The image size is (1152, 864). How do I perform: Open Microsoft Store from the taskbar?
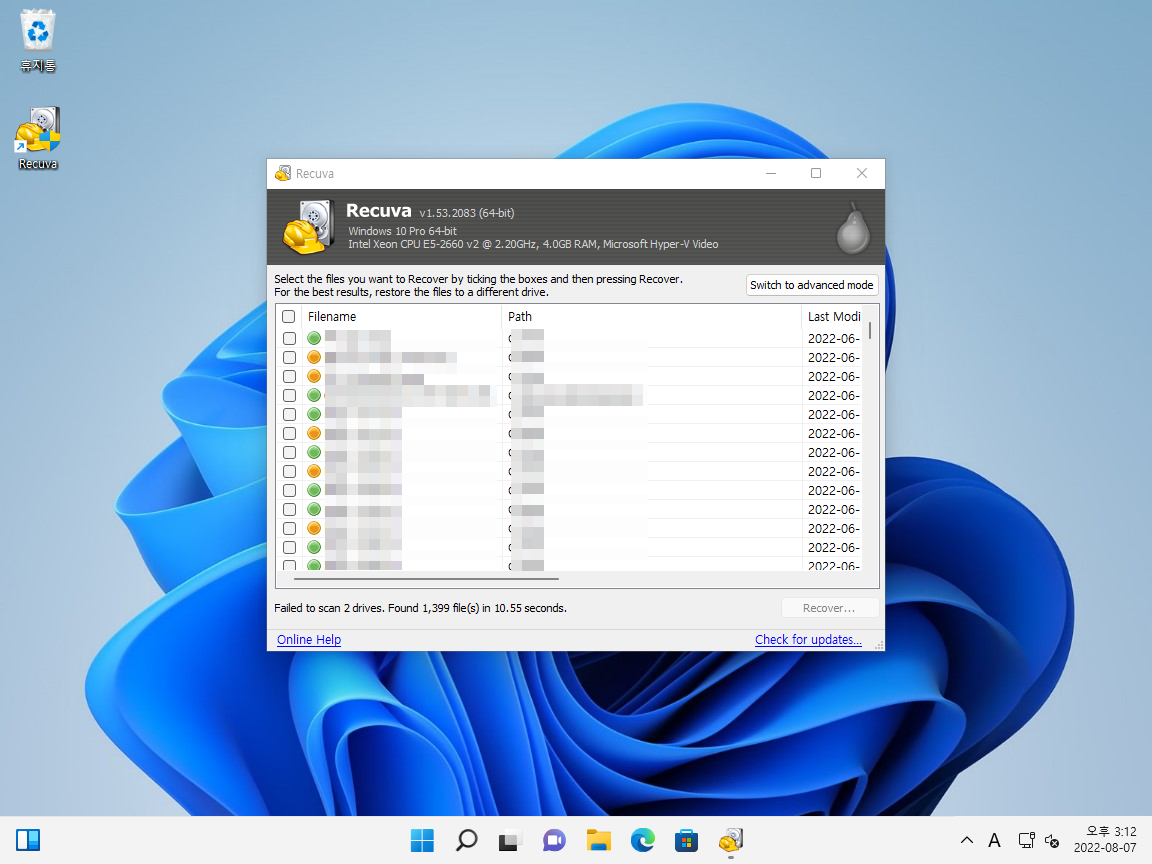pos(686,840)
